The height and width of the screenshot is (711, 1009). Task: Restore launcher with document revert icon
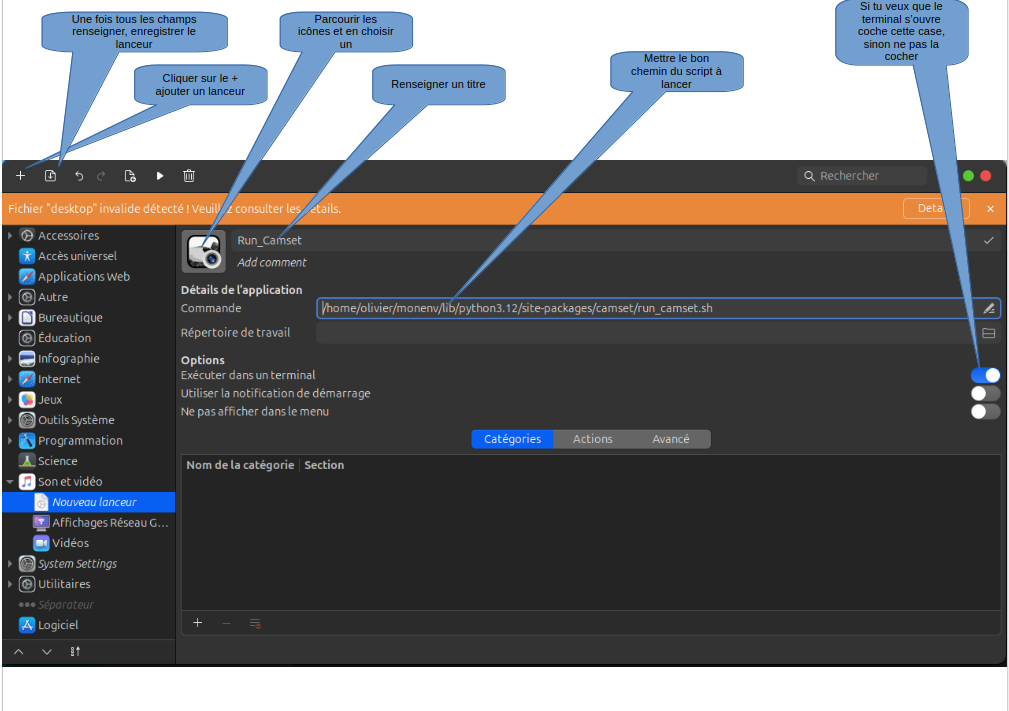130,176
